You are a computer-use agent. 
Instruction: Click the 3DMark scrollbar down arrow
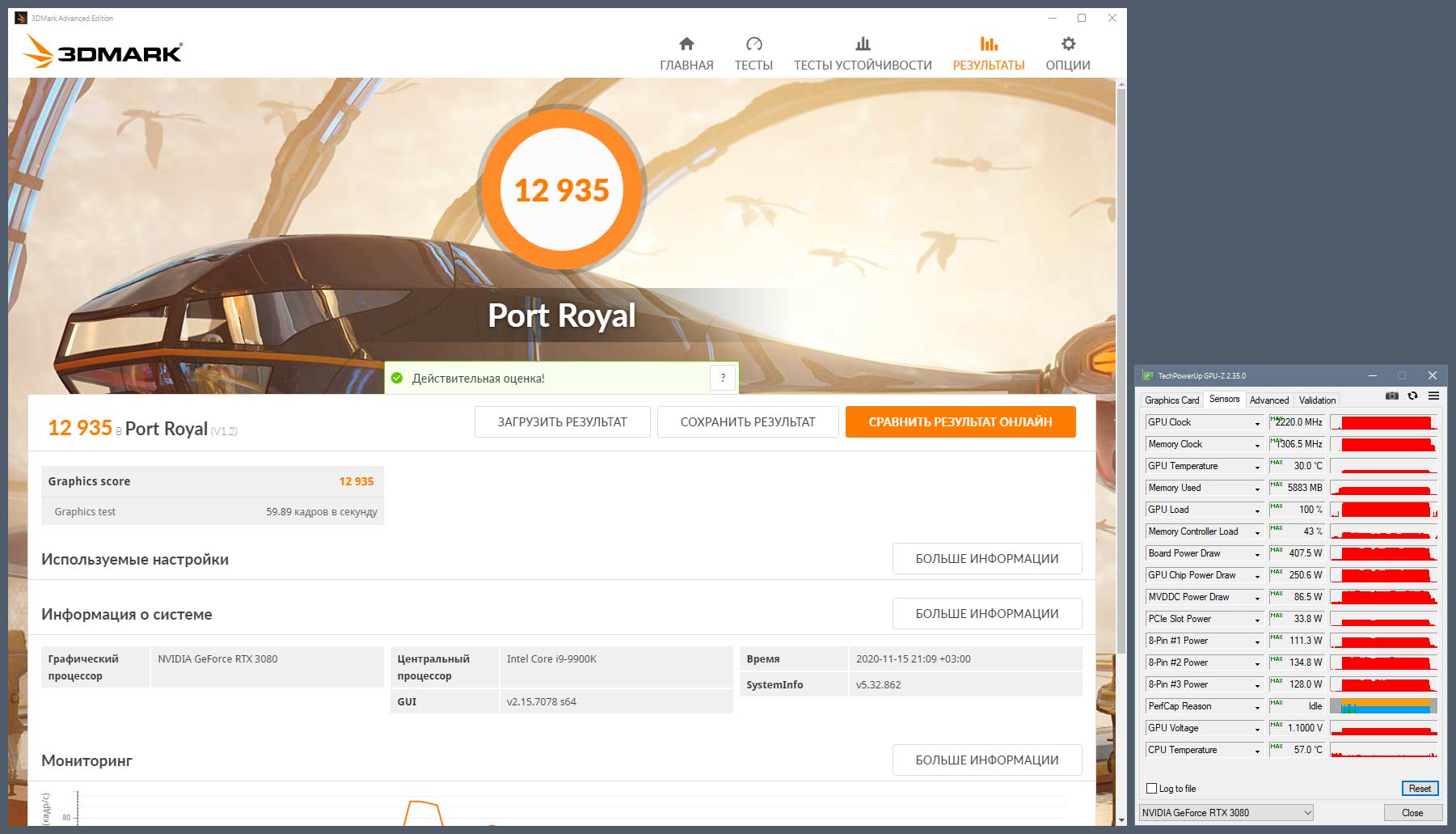click(1120, 819)
